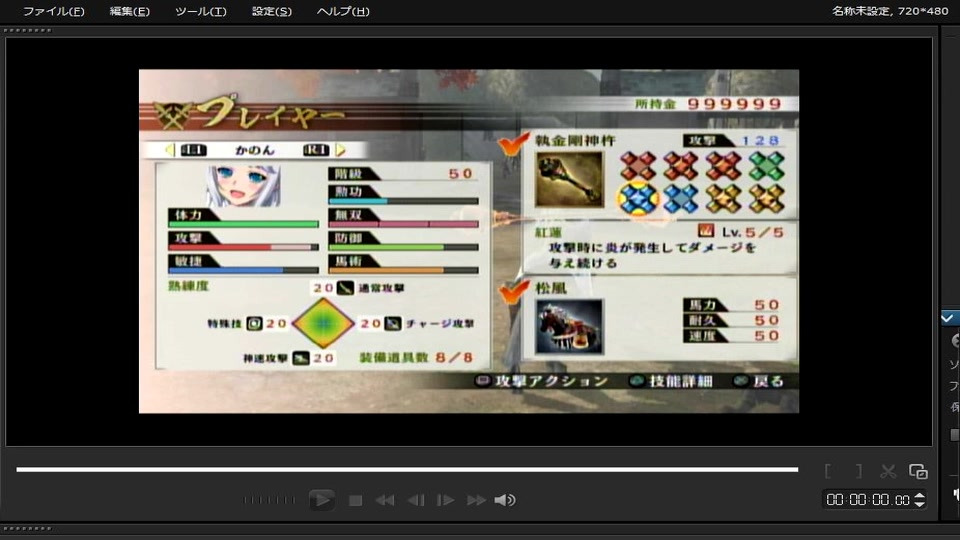Open the speaker volume control
960x540 pixels.
[x=505, y=501]
